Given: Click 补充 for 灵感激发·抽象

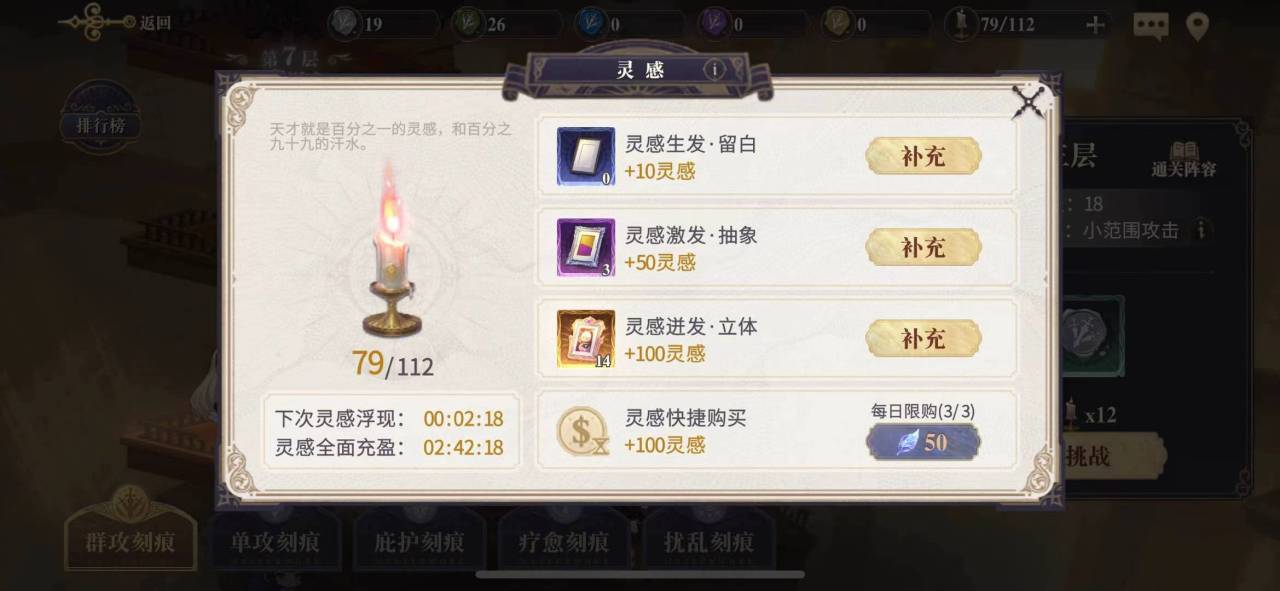Looking at the screenshot, I should click(x=923, y=247).
